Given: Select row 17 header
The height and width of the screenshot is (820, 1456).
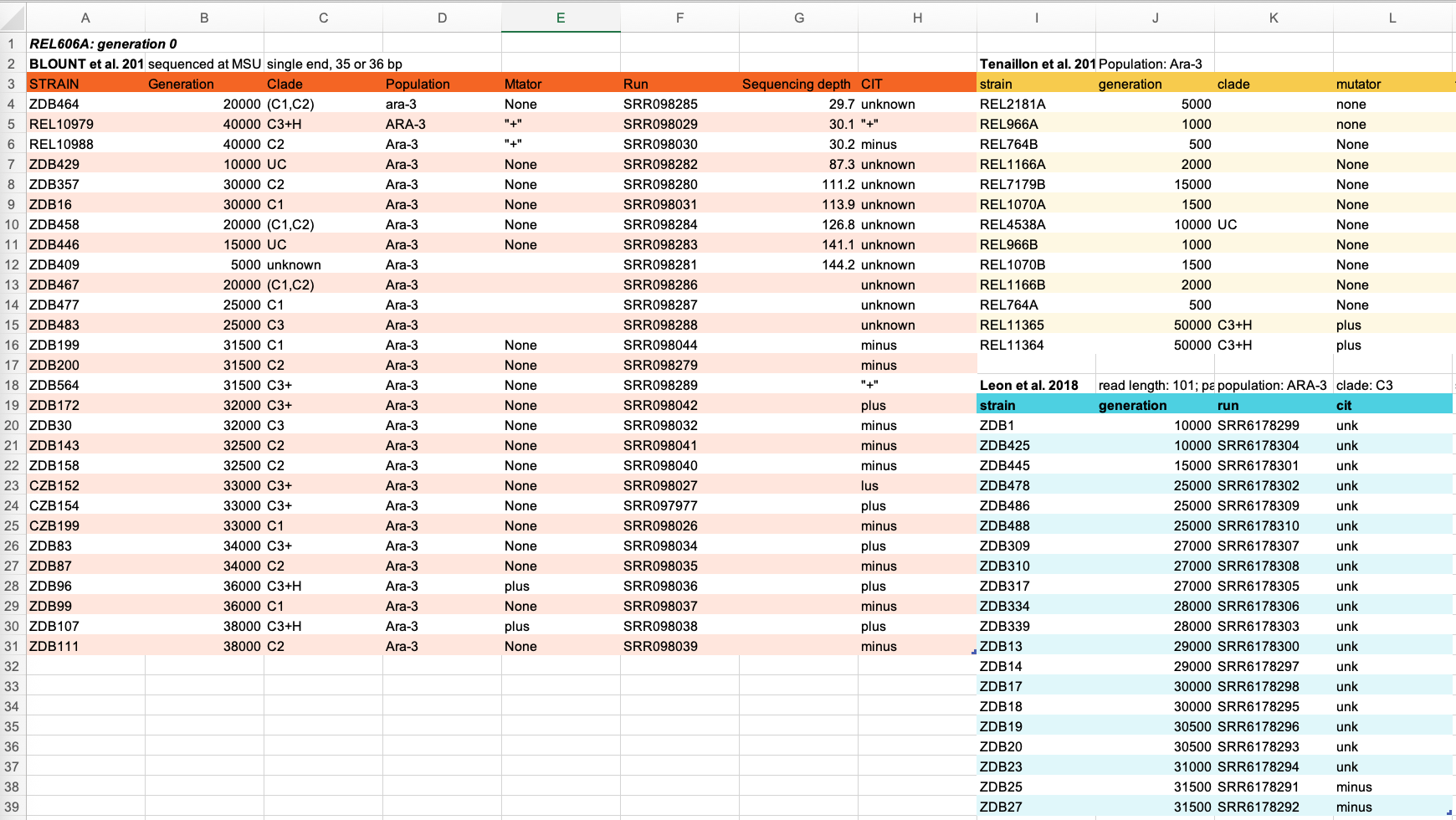Looking at the screenshot, I should [13, 365].
